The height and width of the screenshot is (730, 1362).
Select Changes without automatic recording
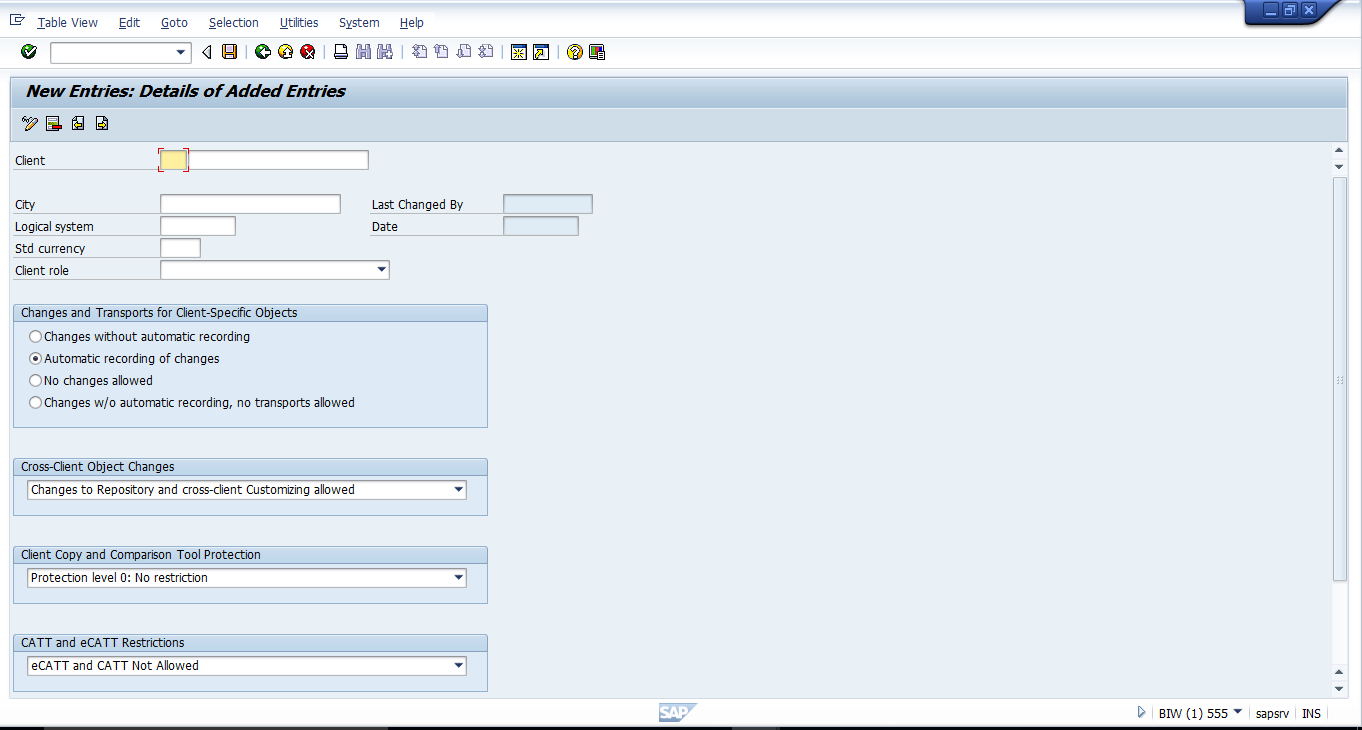coord(35,336)
